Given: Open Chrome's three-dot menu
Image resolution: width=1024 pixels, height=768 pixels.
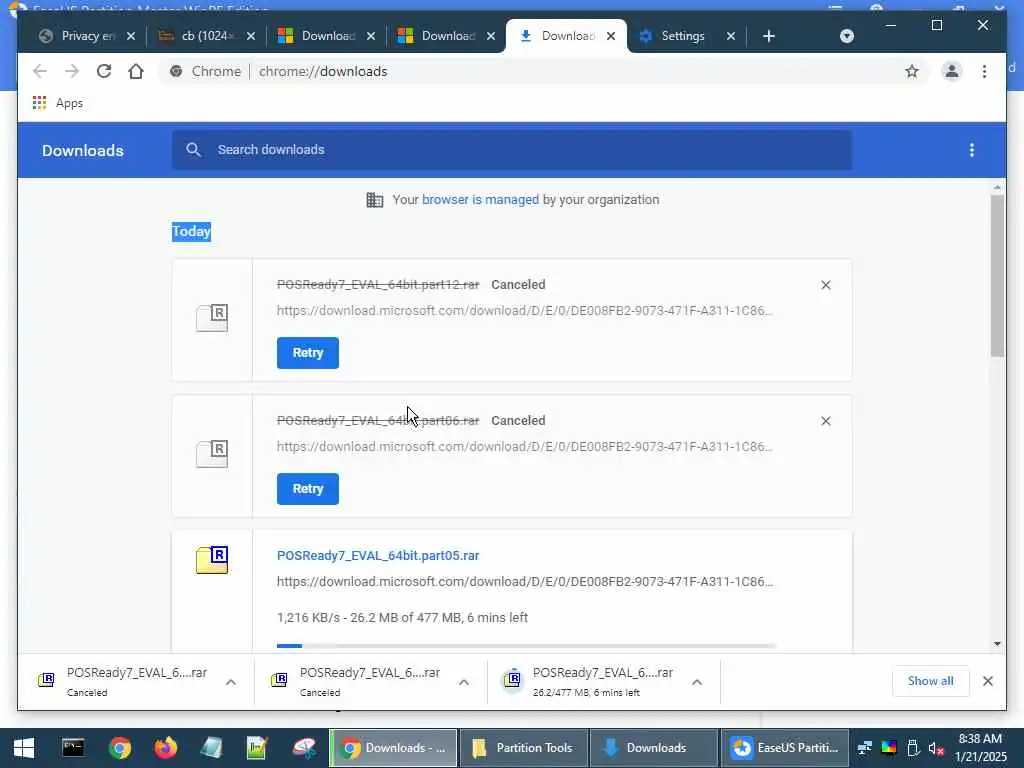Looking at the screenshot, I should [x=984, y=71].
